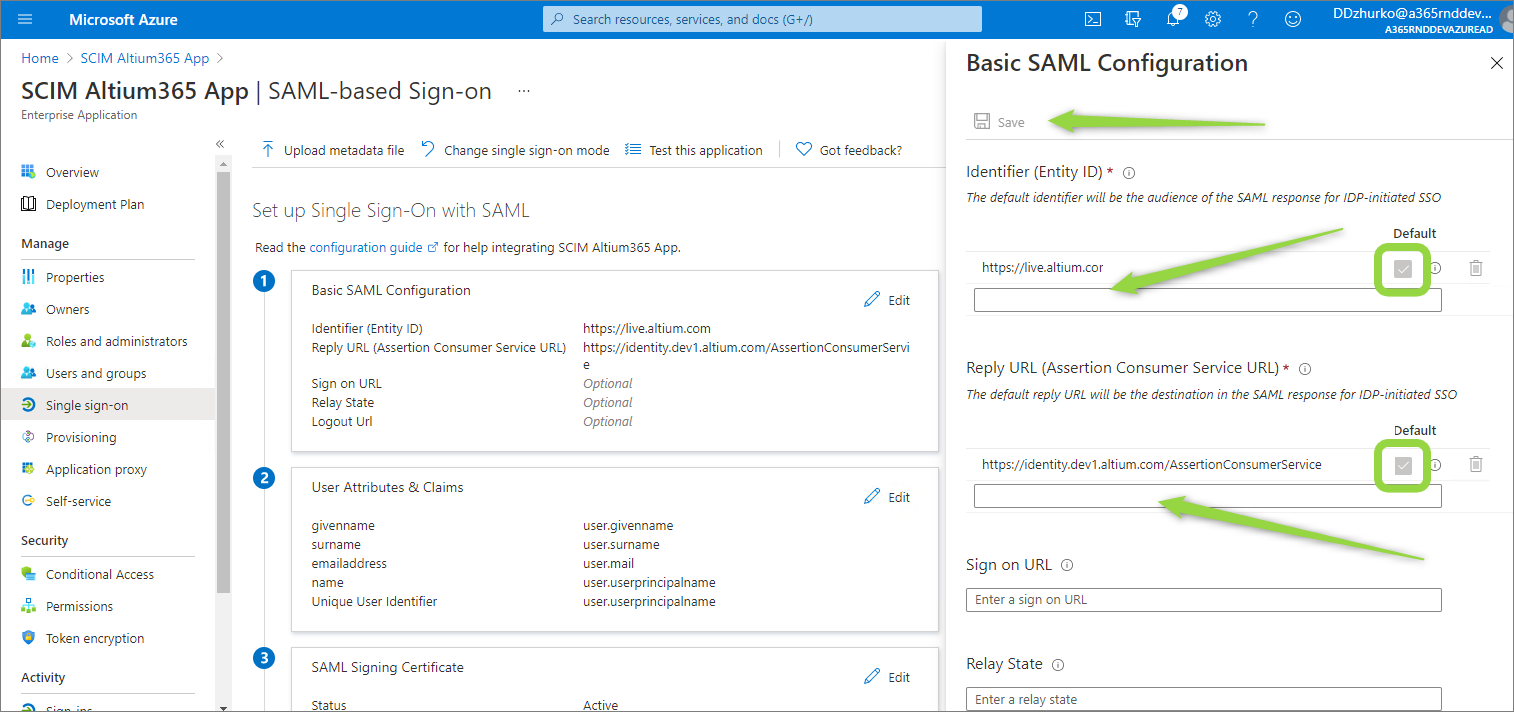Delete the https://live.altium.com identifier entry
Image resolution: width=1514 pixels, height=712 pixels.
[1476, 268]
